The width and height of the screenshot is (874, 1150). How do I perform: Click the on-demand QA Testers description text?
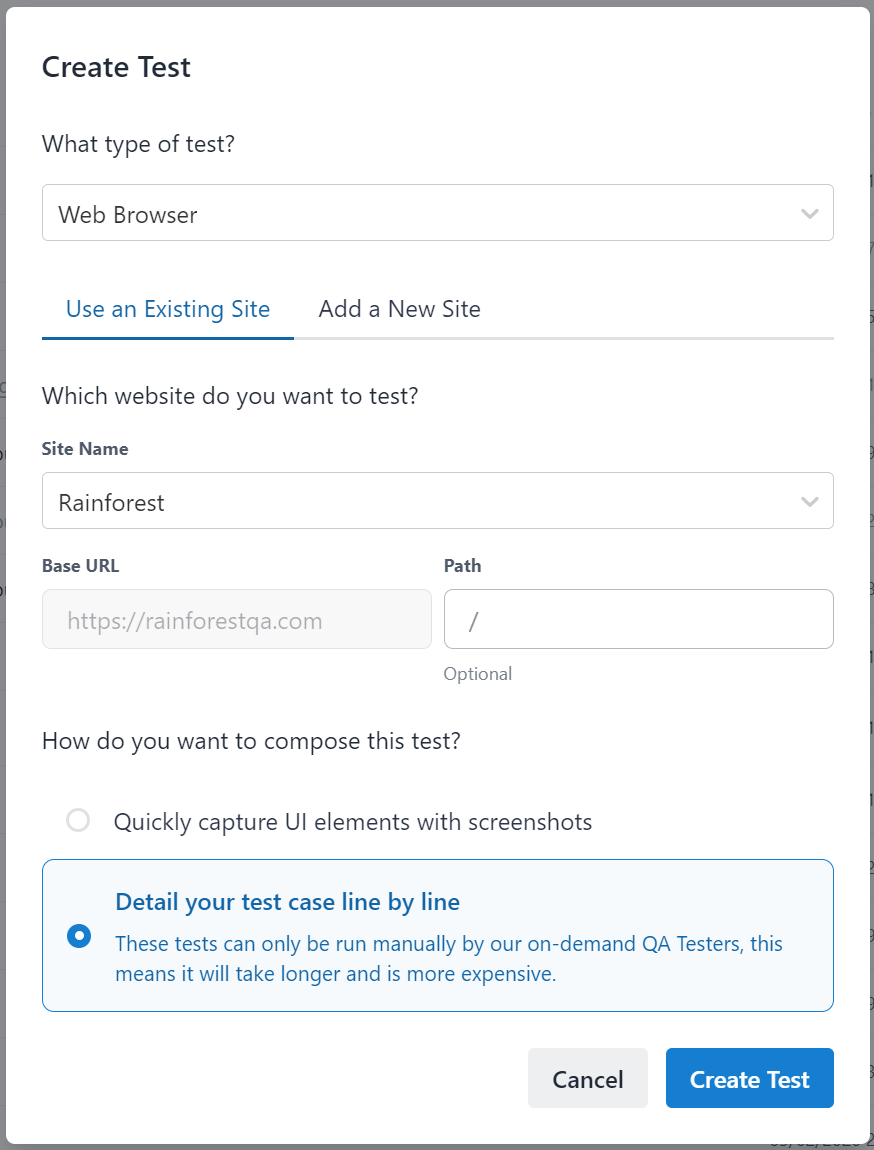[449, 958]
